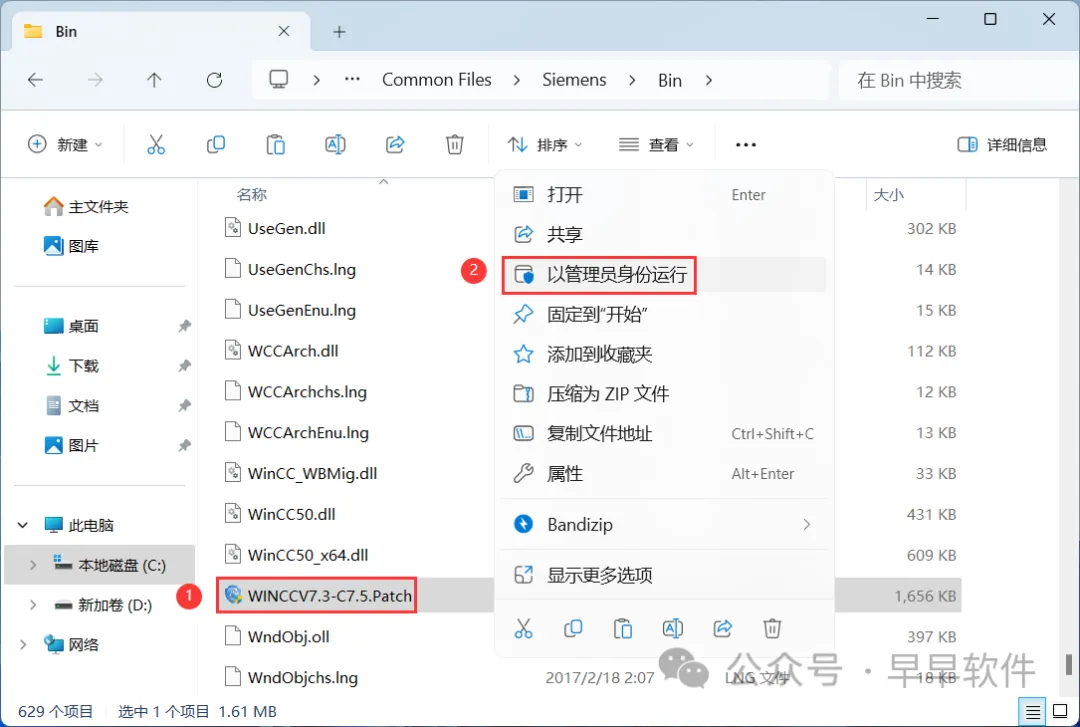Choose 压缩为 ZIP 文件 menu entry
This screenshot has height=727, width=1080.
coord(663,394)
